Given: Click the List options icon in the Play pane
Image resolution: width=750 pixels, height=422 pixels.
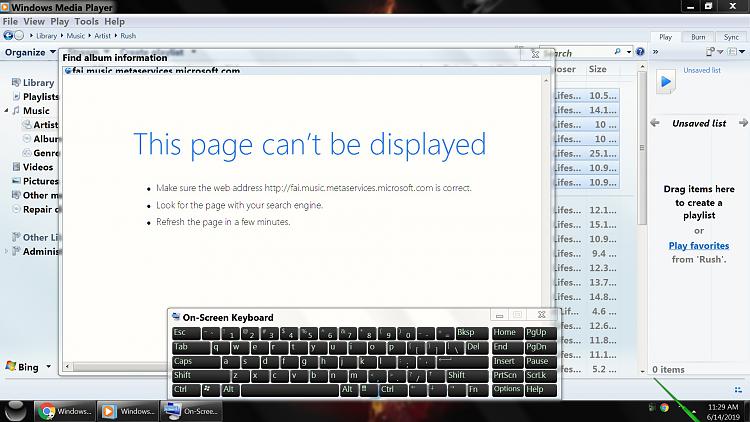Looking at the screenshot, I should click(732, 52).
